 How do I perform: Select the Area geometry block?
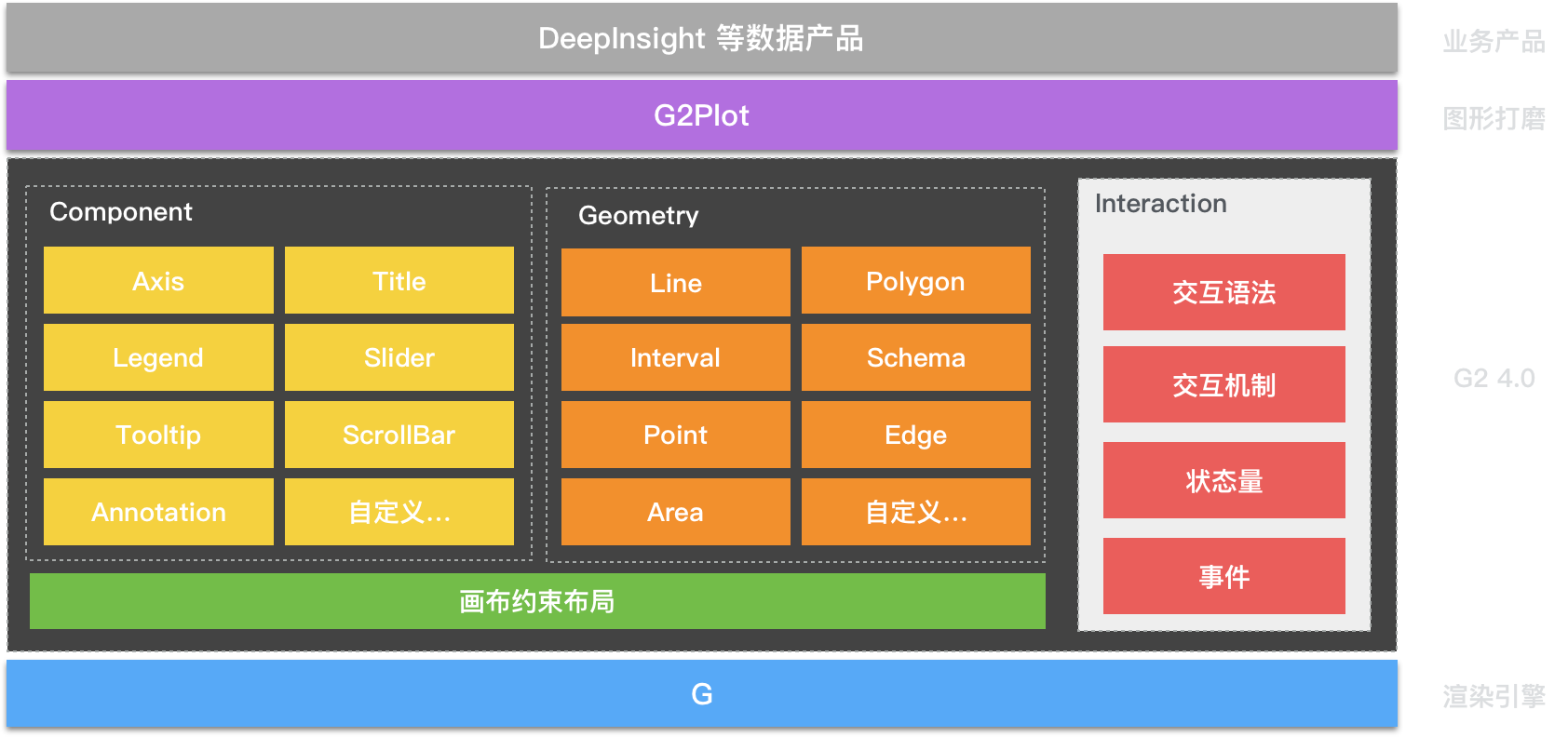[x=675, y=512]
